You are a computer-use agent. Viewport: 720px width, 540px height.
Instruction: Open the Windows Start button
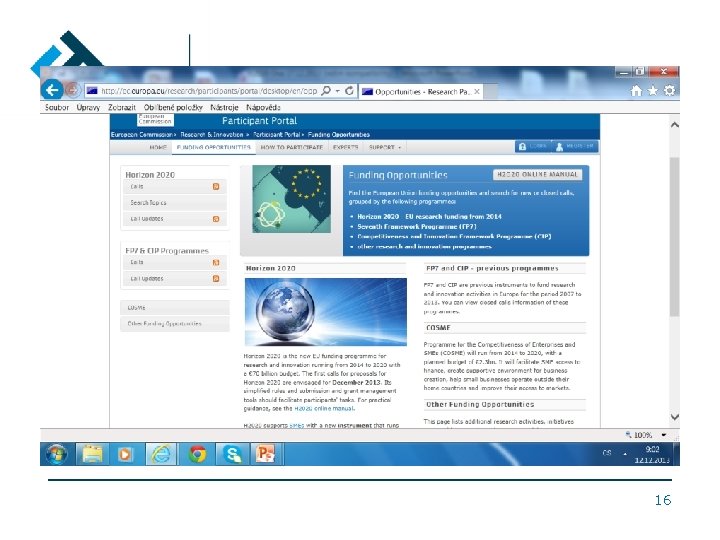coord(56,455)
